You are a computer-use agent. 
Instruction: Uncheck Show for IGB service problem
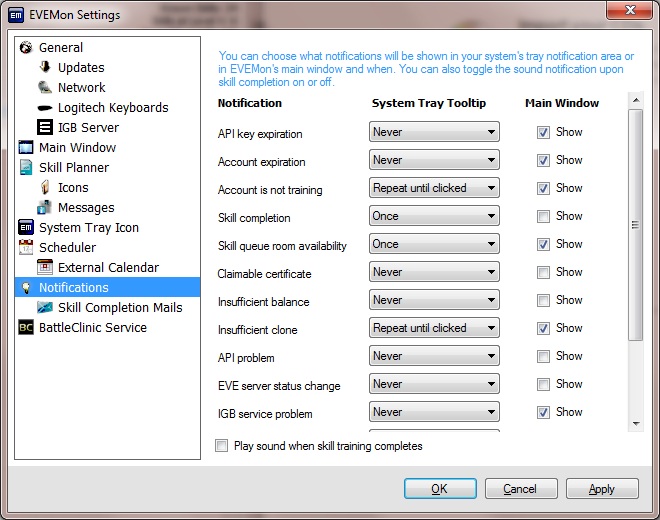543,412
